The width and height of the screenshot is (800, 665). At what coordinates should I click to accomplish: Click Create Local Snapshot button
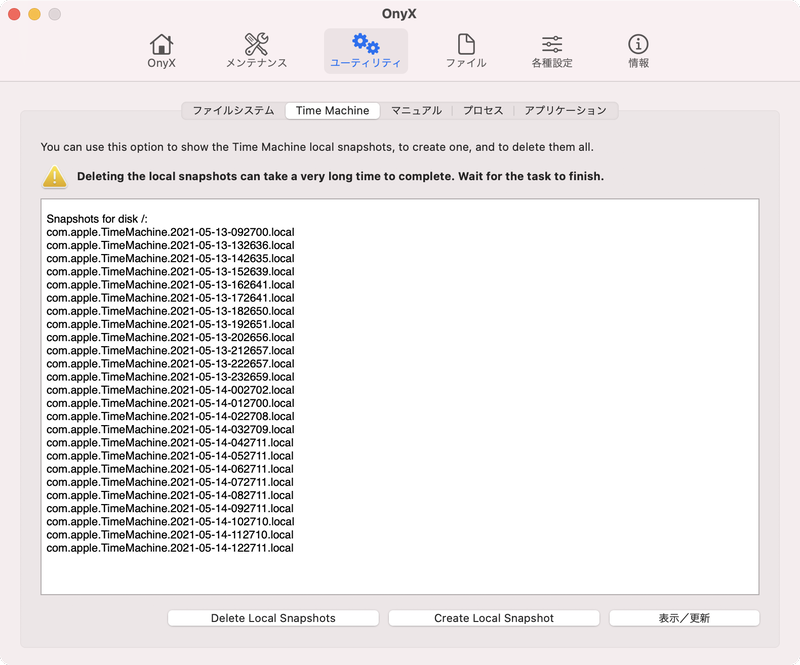493,618
